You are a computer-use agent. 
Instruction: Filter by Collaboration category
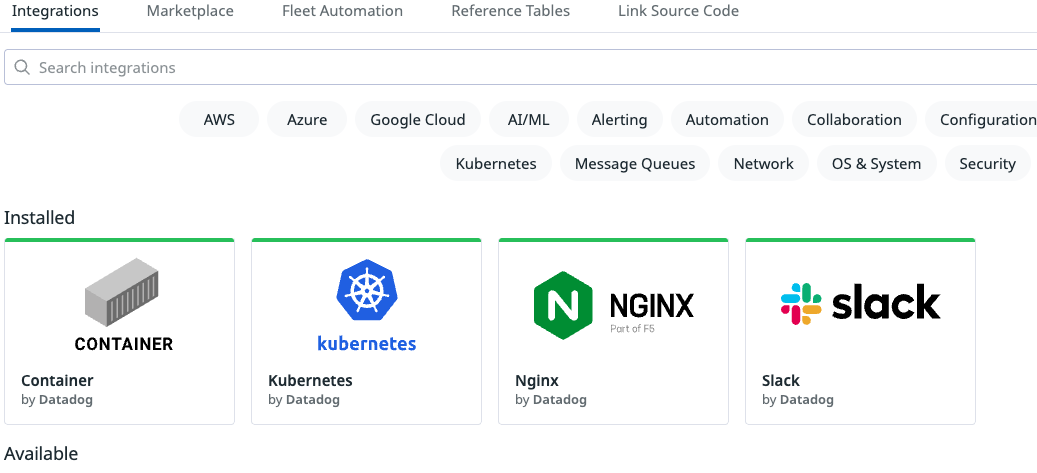coord(854,120)
